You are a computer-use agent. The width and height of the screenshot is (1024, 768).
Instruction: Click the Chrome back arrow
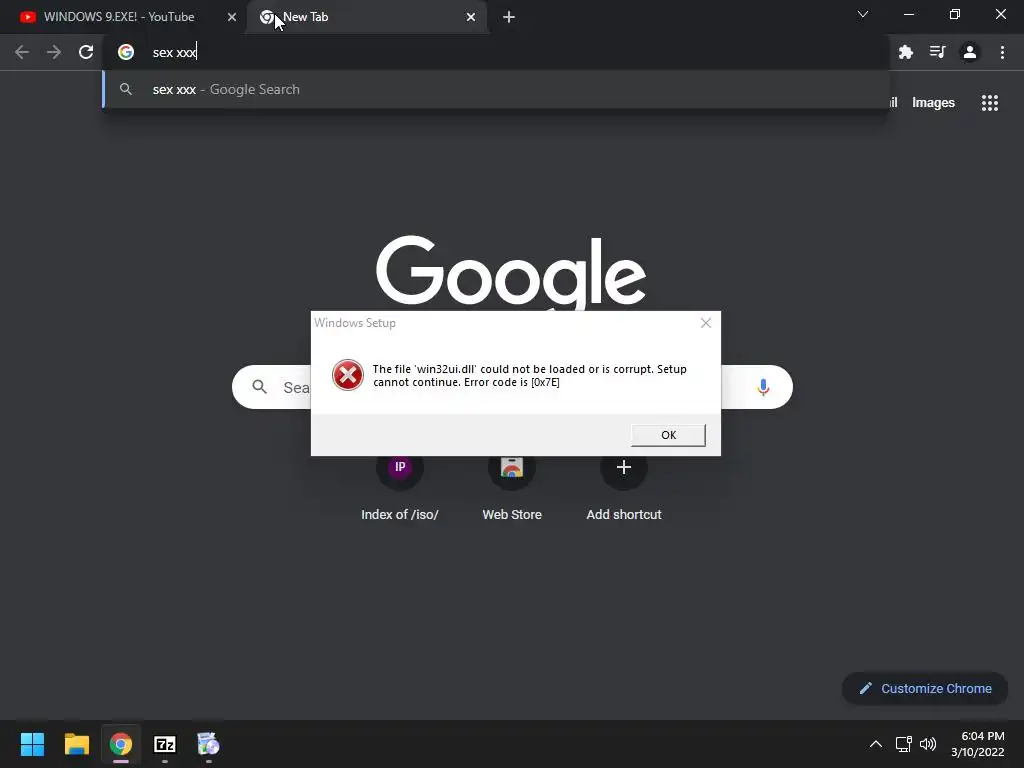point(22,52)
